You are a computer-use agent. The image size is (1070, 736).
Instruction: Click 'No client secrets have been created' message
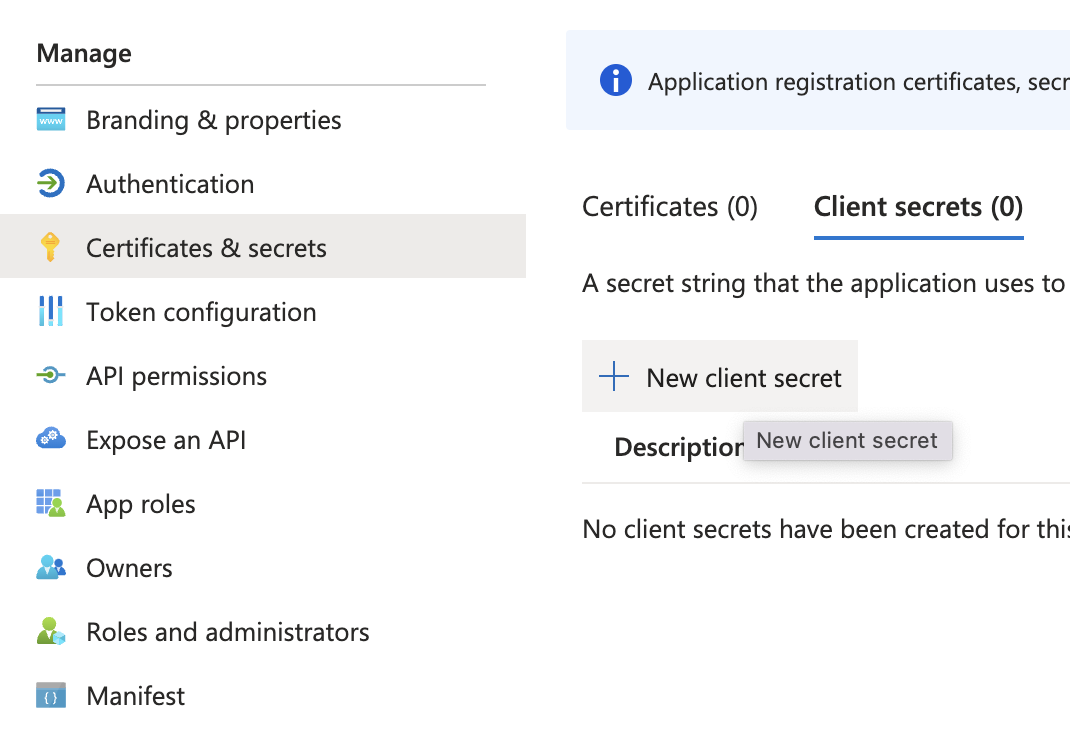pyautogui.click(x=826, y=529)
